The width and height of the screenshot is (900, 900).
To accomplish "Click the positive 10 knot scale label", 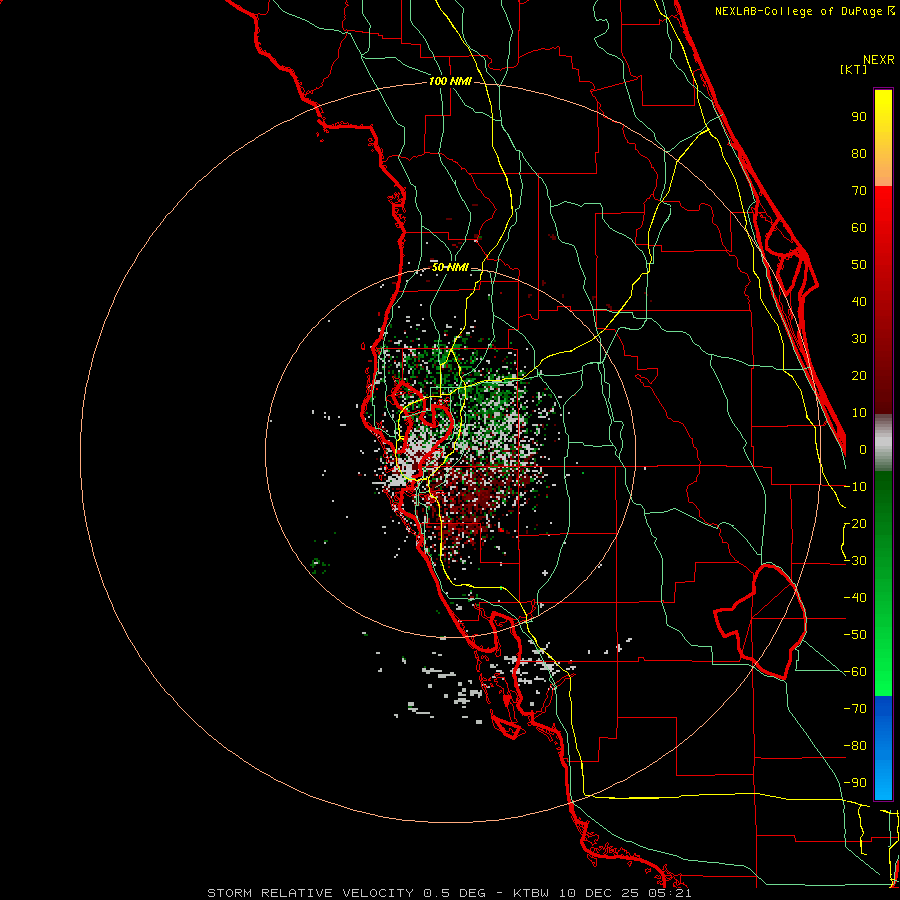I will pos(859,413).
